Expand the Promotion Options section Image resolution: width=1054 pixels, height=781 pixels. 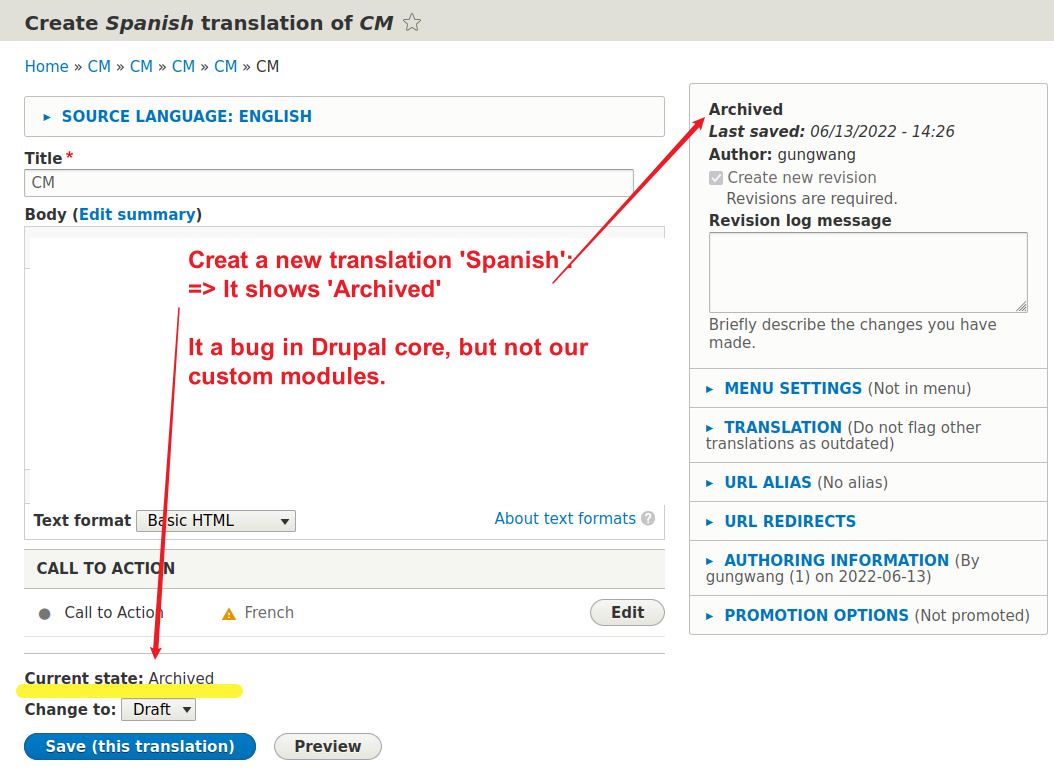pos(816,615)
